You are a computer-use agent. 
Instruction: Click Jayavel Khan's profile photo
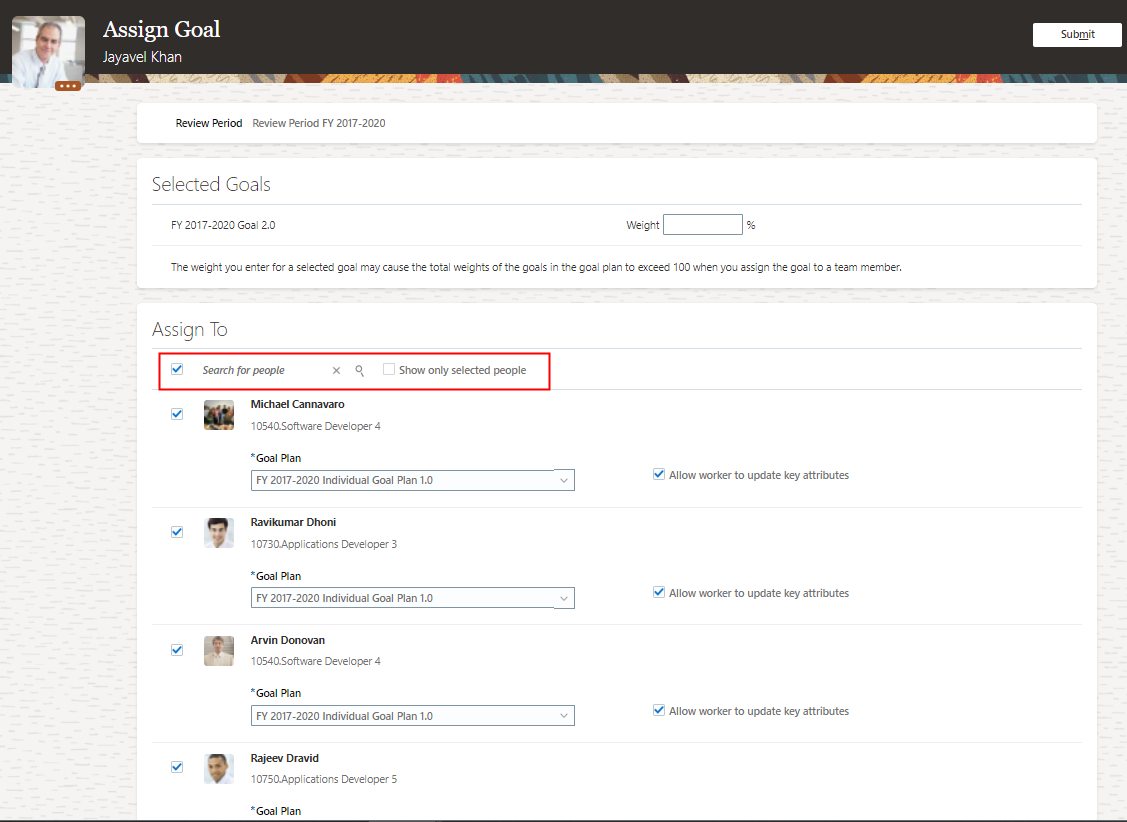click(x=48, y=50)
